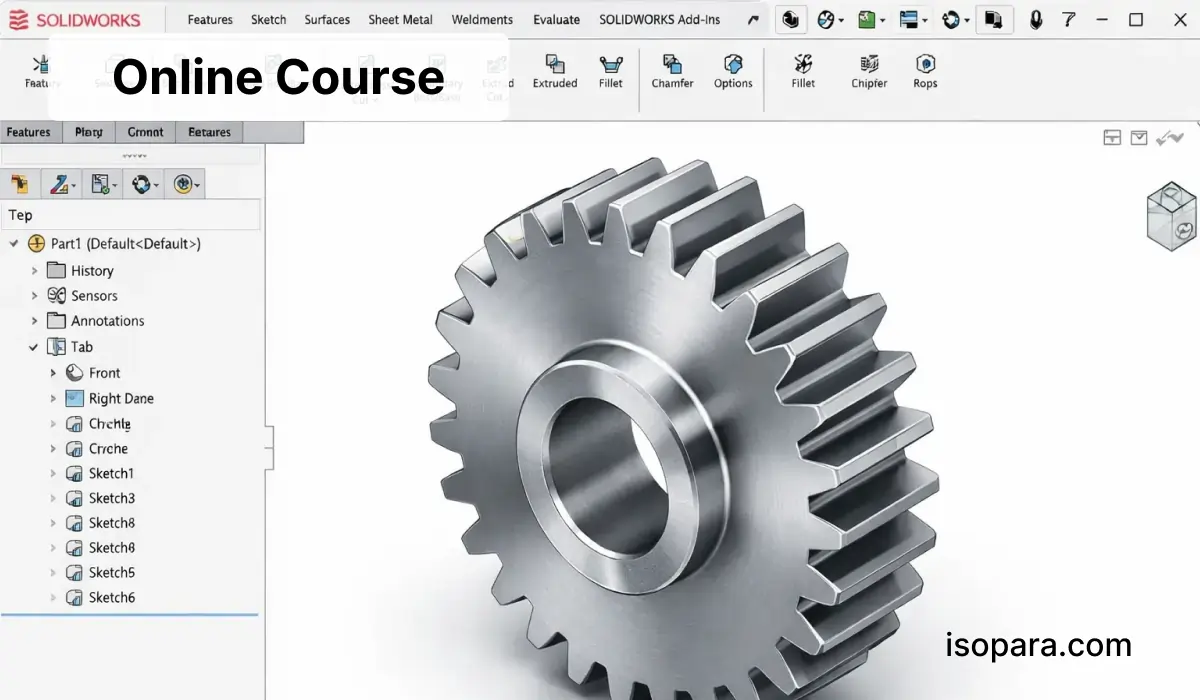Select Sketch5 in the feature tree
The image size is (1200, 700).
tap(111, 573)
